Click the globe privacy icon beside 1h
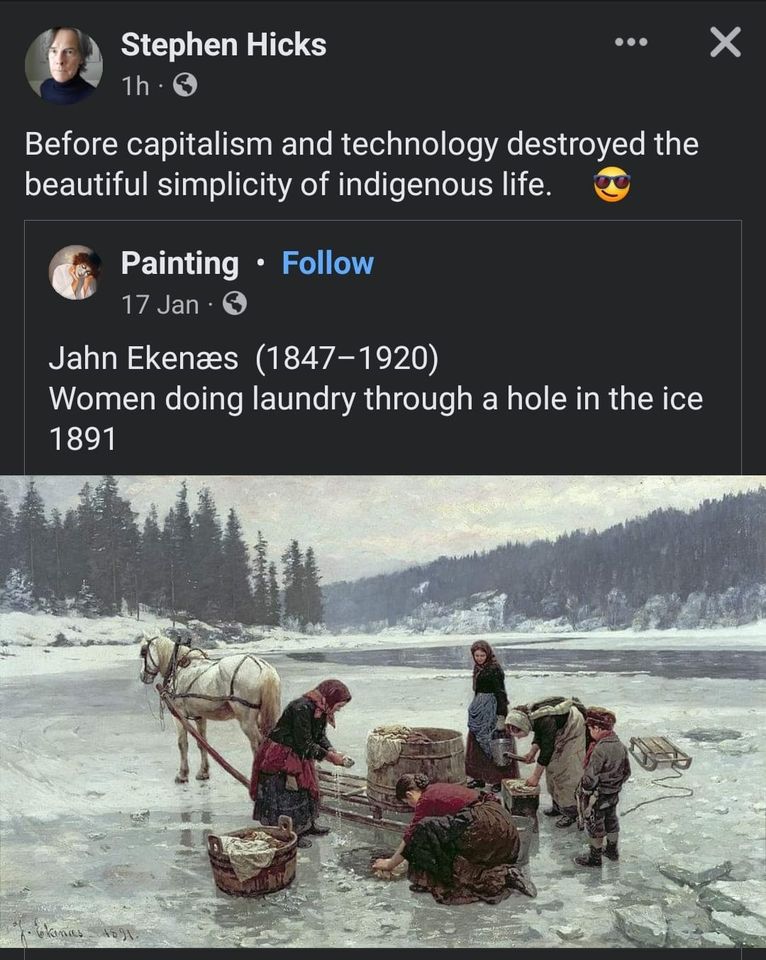 (185, 85)
